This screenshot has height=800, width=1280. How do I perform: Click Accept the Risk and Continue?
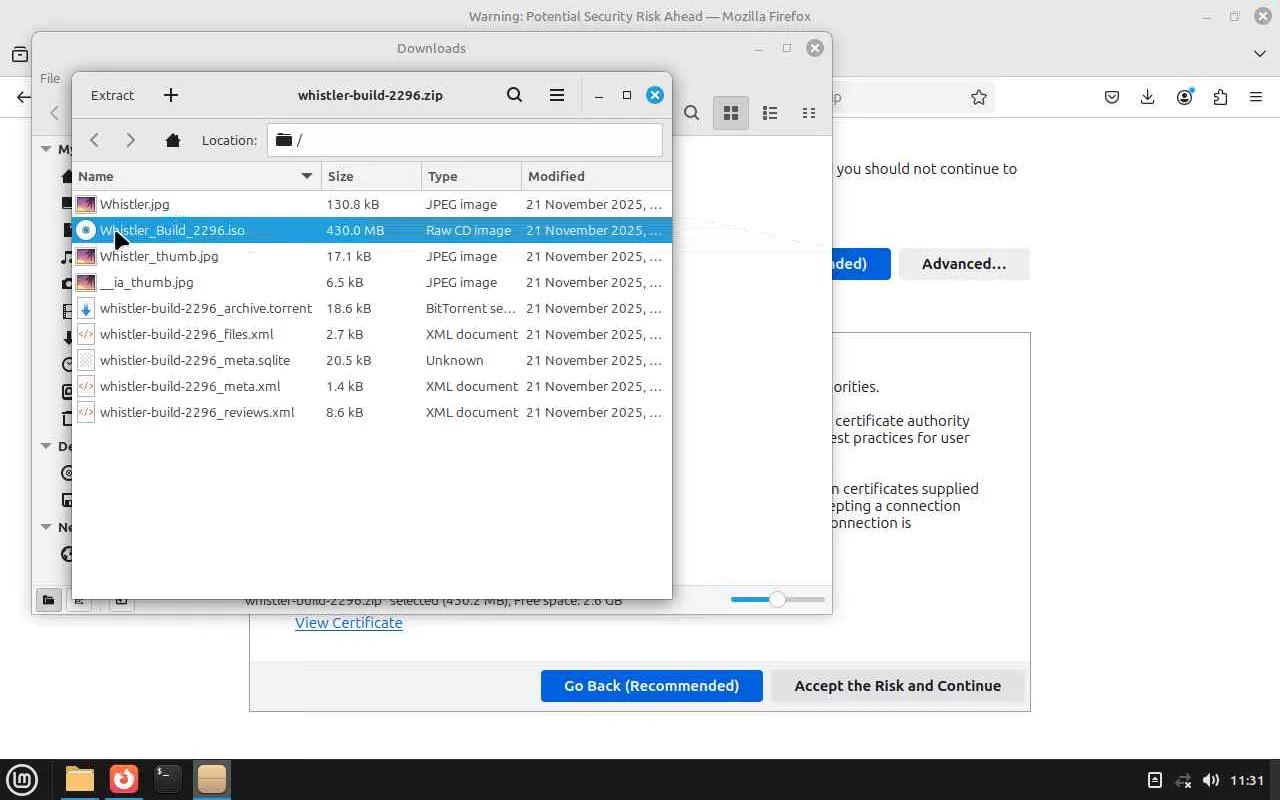[898, 686]
